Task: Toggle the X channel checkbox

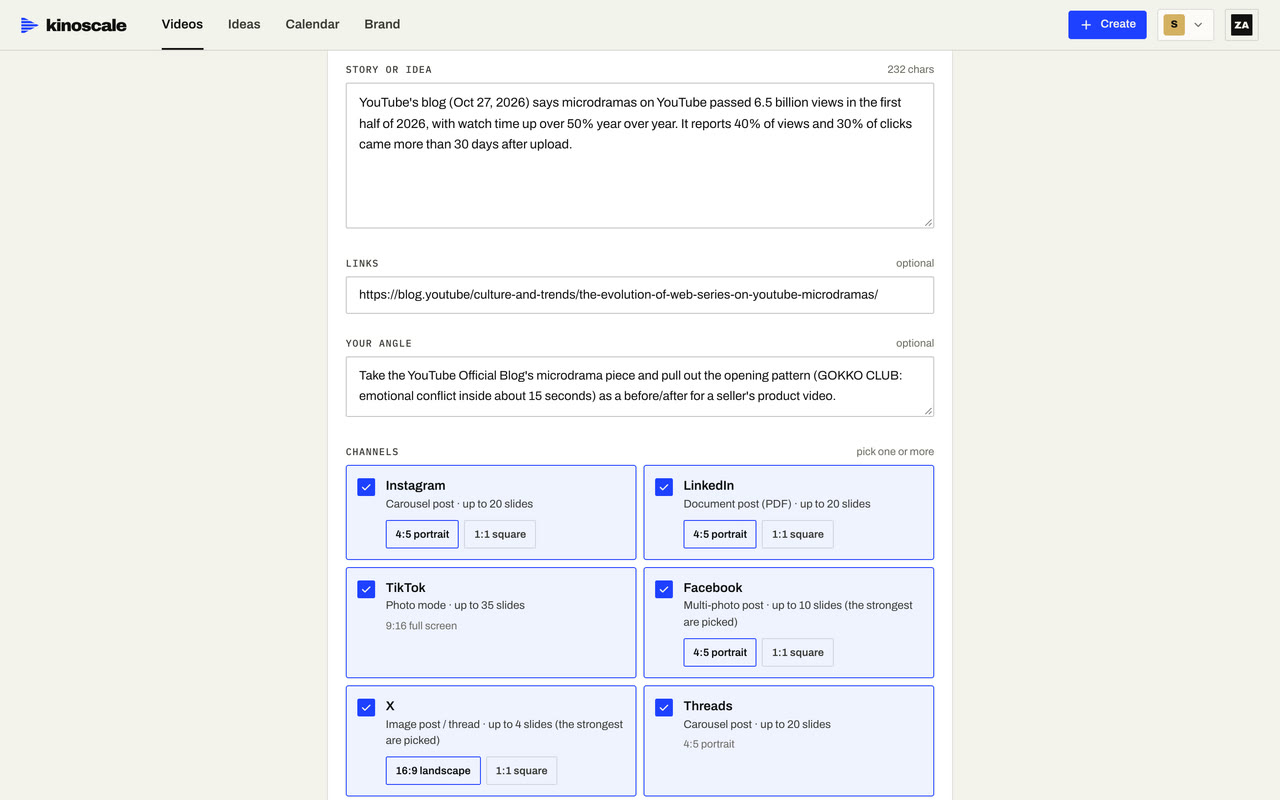Action: 366,707
